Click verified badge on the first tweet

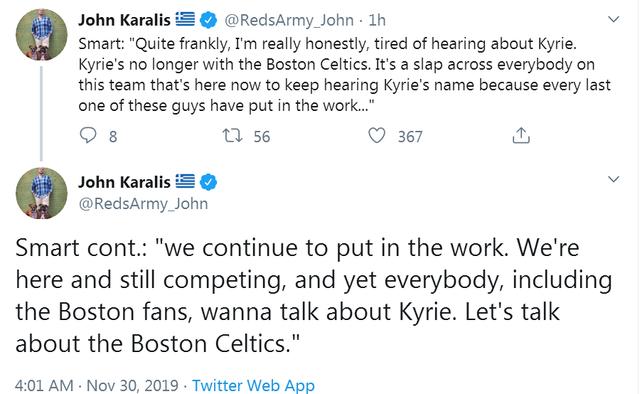click(208, 20)
